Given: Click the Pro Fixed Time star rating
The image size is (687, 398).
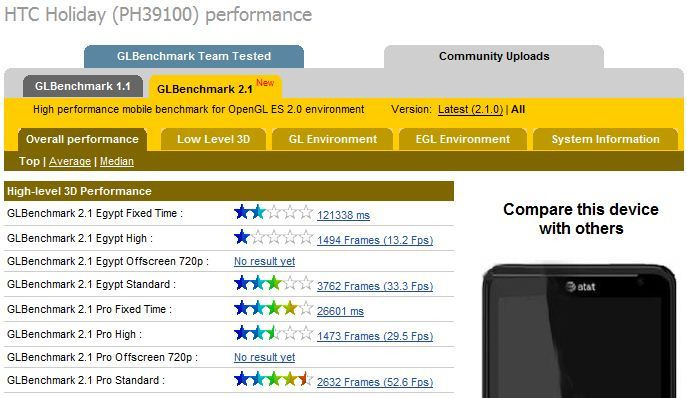Looking at the screenshot, I should [x=273, y=308].
